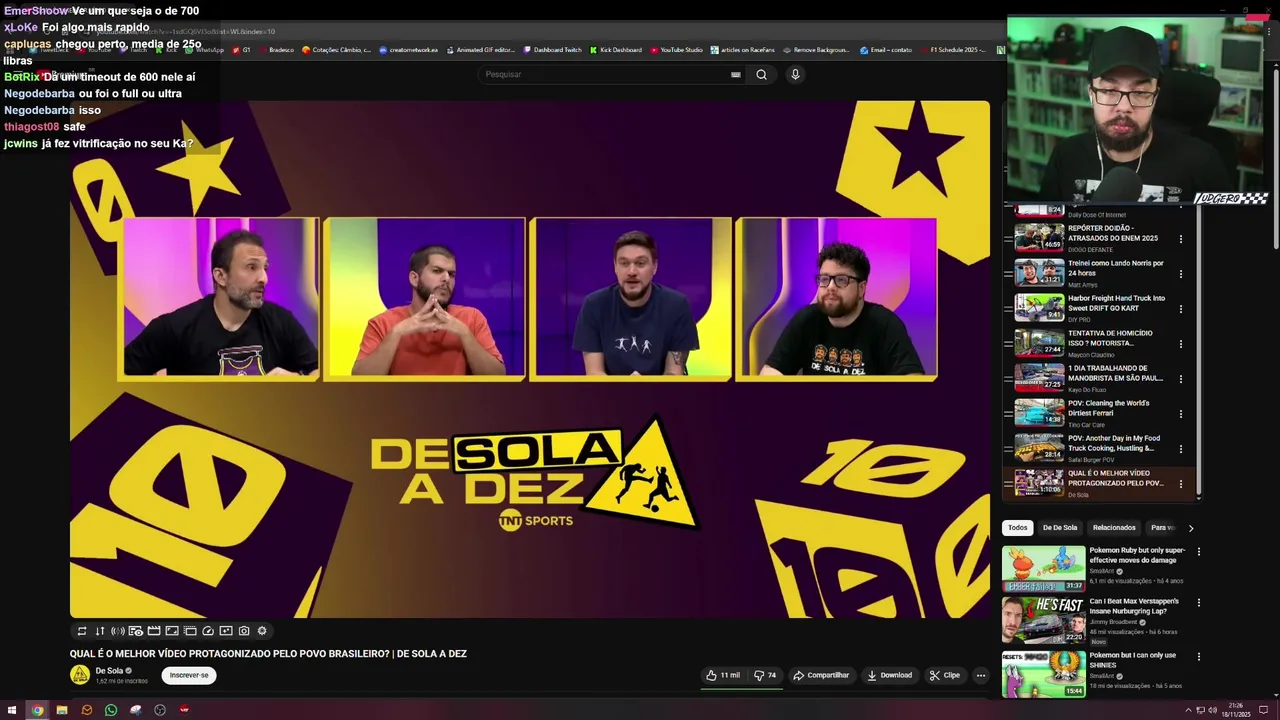Click the speedometer playback speed icon

coord(208,631)
